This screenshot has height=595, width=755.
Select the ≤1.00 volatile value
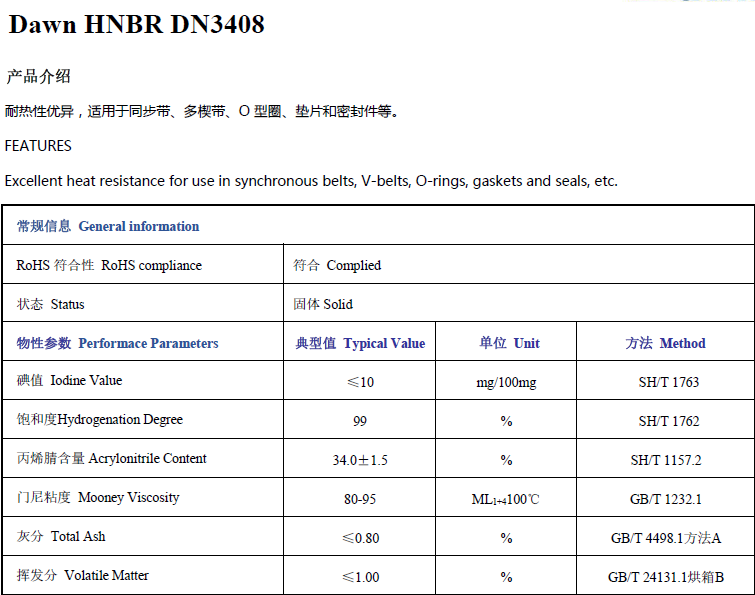pos(361,577)
